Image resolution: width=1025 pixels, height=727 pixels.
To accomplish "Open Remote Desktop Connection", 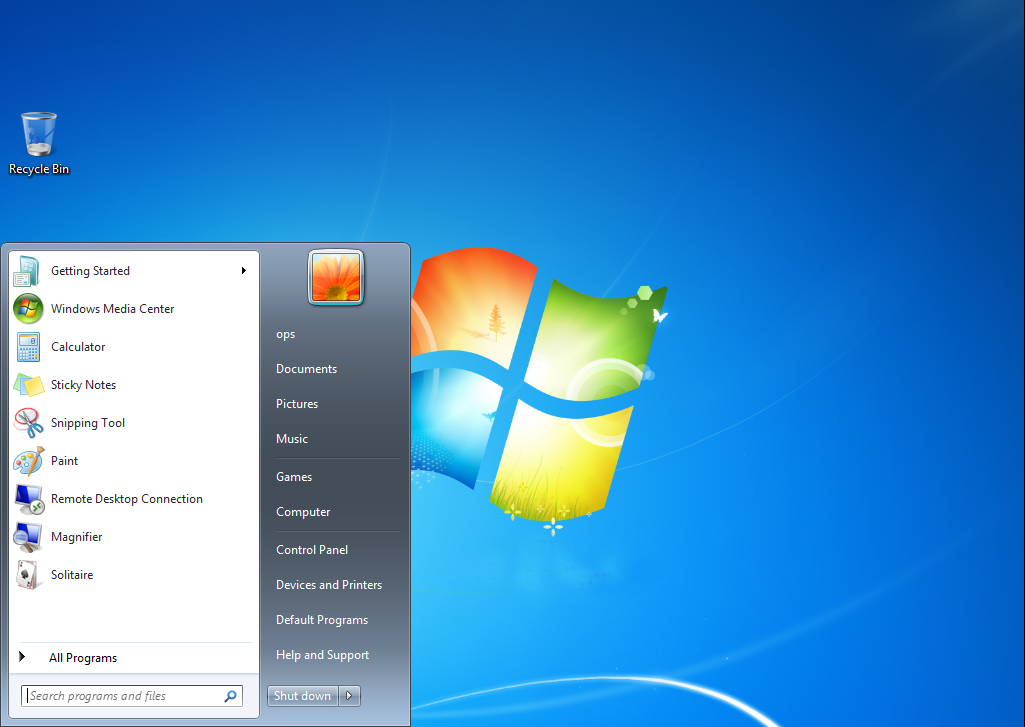I will [126, 499].
